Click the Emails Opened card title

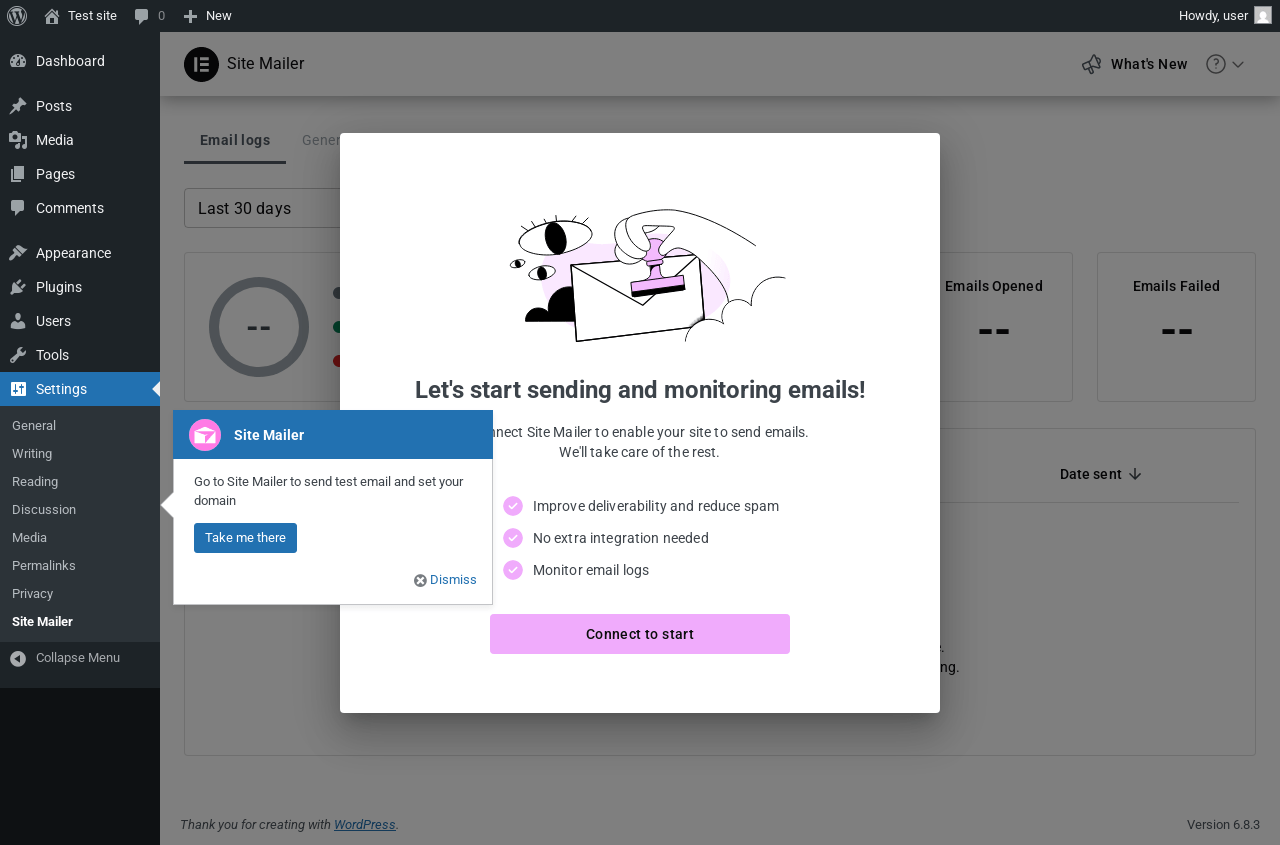coord(994,286)
